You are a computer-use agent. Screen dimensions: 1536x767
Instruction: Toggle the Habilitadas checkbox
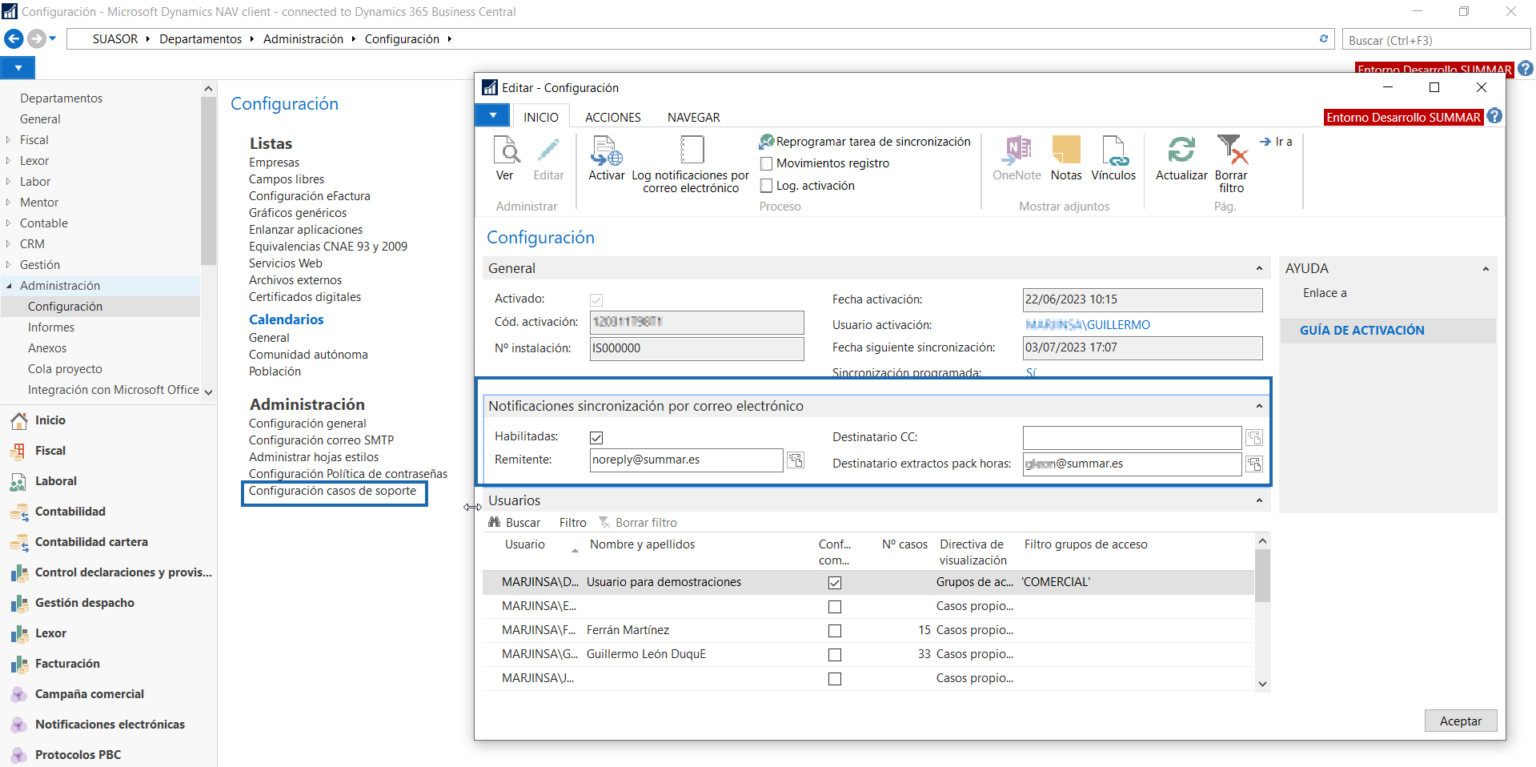pyautogui.click(x=597, y=437)
